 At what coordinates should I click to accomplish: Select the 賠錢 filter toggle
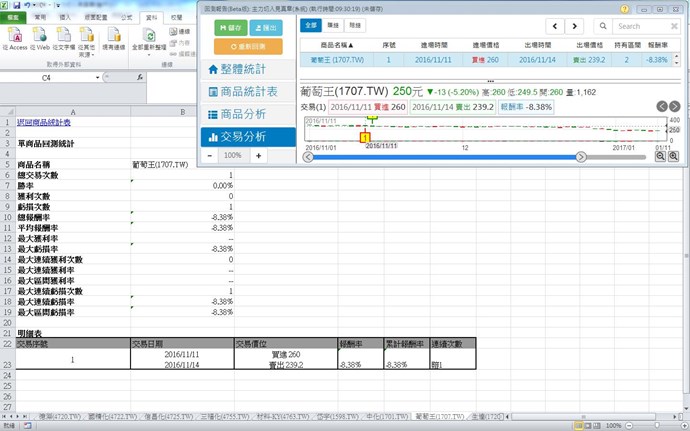(356, 24)
